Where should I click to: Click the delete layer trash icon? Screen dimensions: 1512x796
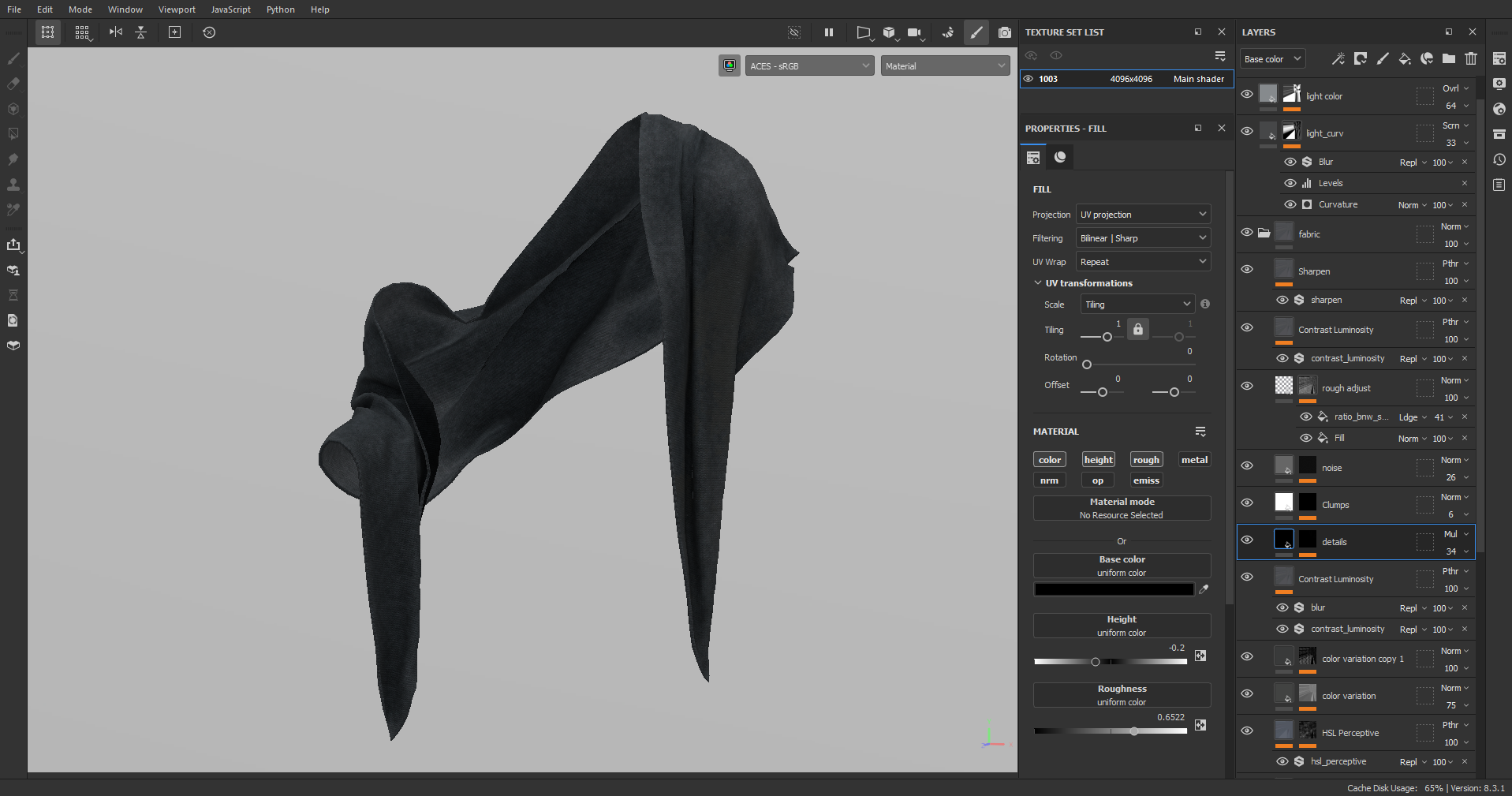1471,58
